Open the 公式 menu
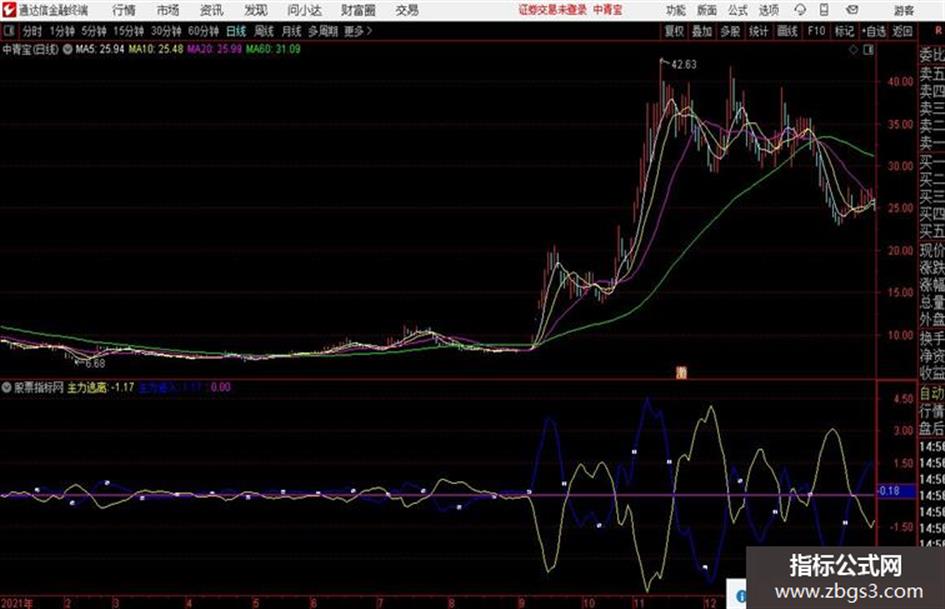Screen dimensions: 945x609 point(738,10)
